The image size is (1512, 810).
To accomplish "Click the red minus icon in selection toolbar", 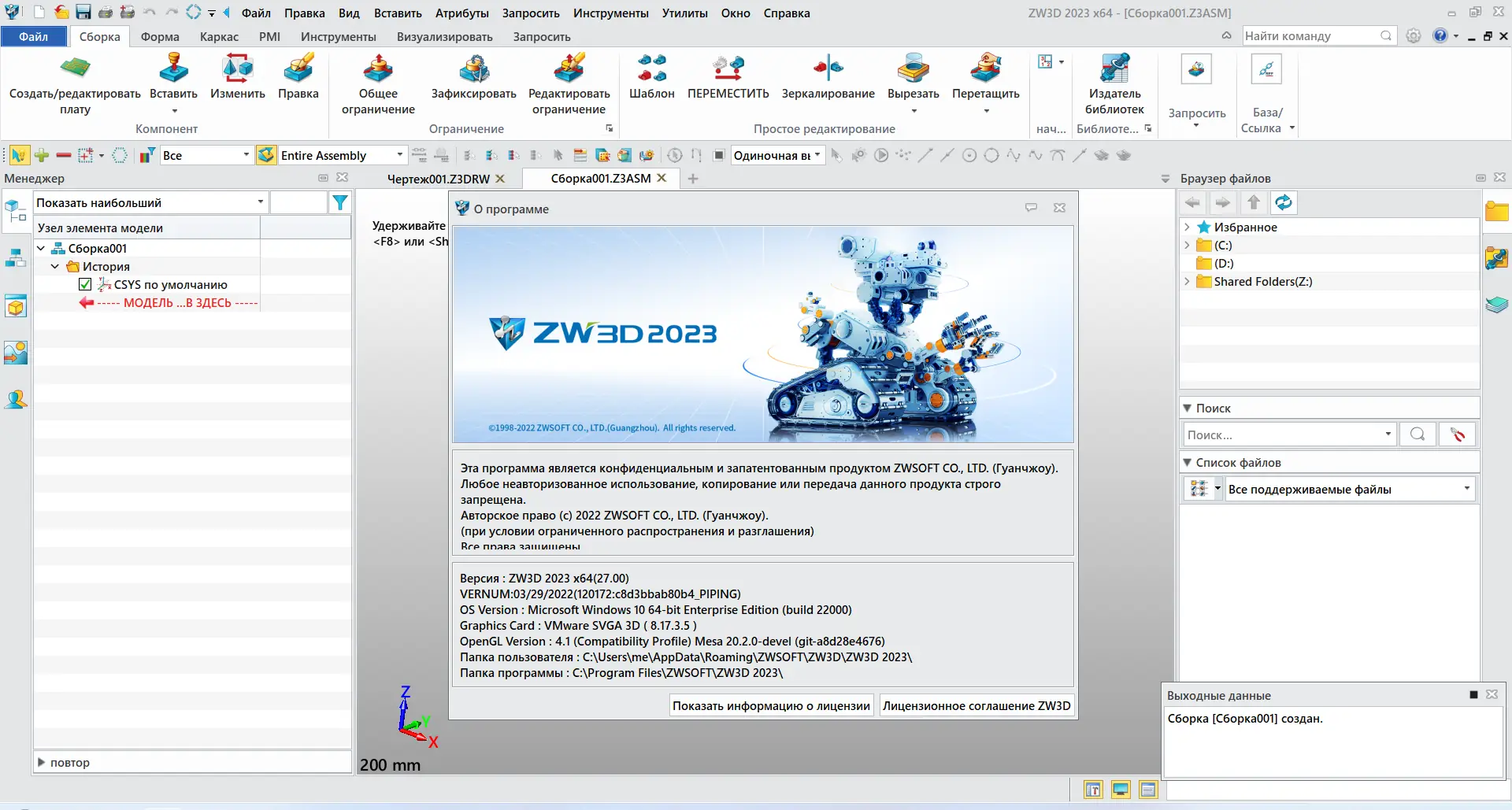I will pos(64,155).
